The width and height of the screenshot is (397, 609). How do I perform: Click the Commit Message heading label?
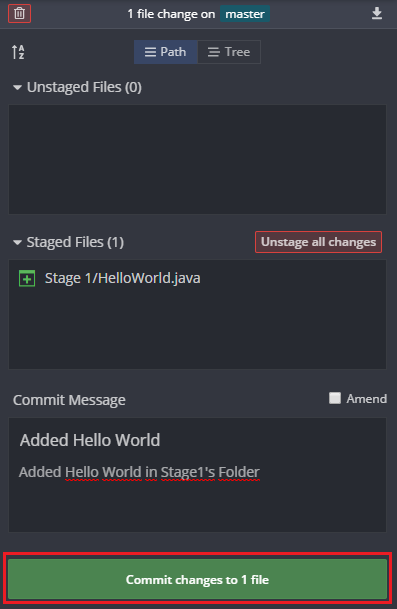69,400
